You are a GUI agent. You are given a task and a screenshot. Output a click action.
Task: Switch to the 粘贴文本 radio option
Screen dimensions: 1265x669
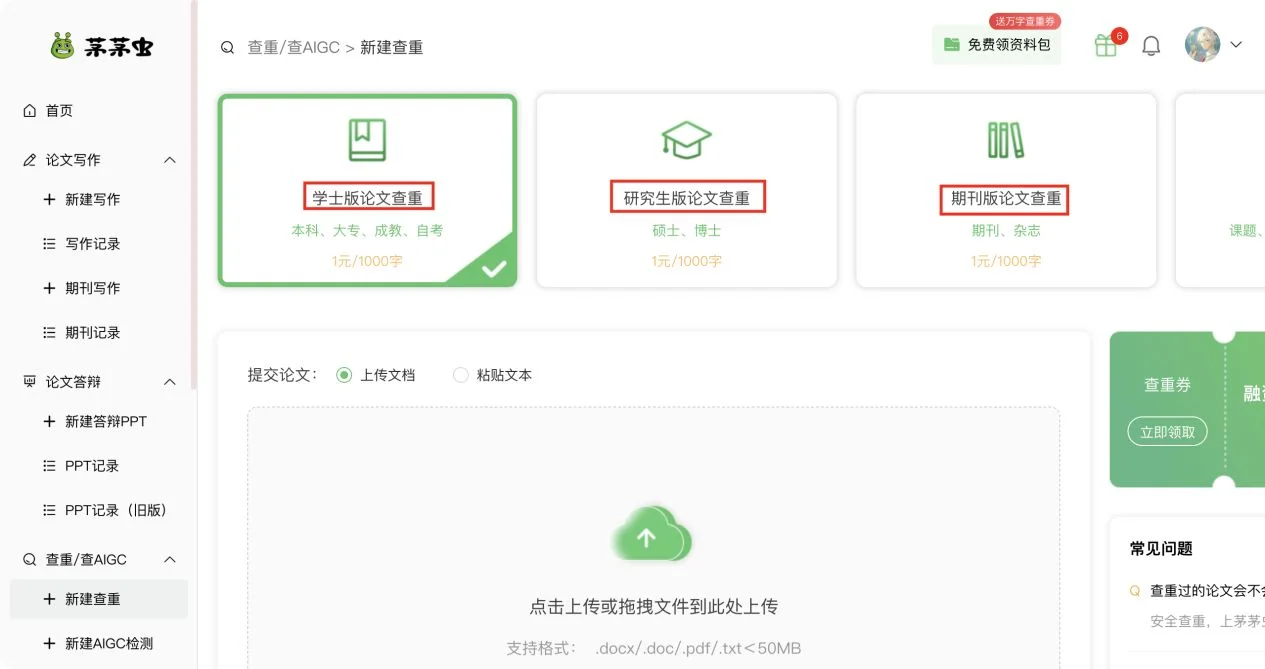coord(460,375)
